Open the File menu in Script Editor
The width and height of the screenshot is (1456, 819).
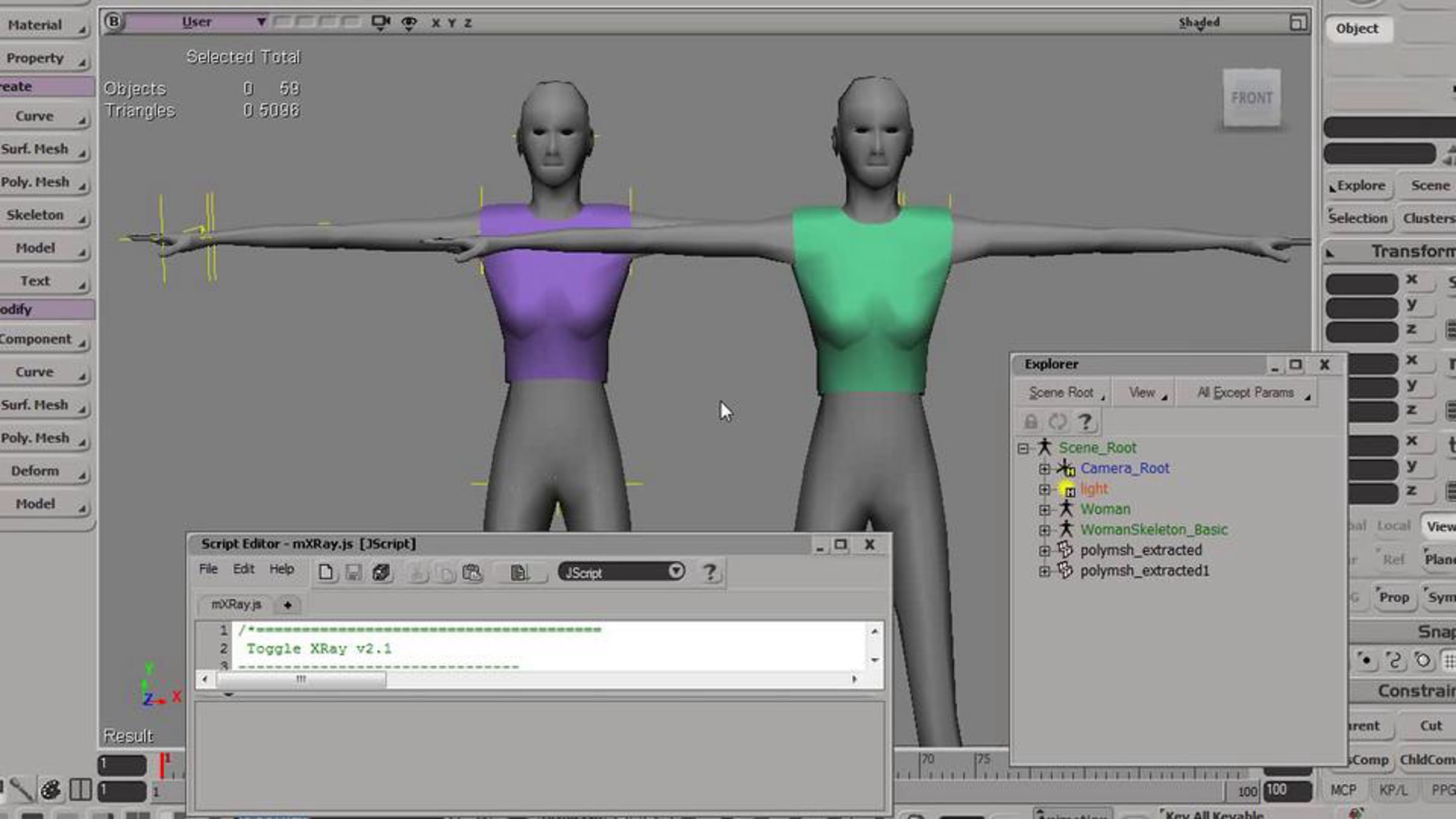[x=208, y=569]
